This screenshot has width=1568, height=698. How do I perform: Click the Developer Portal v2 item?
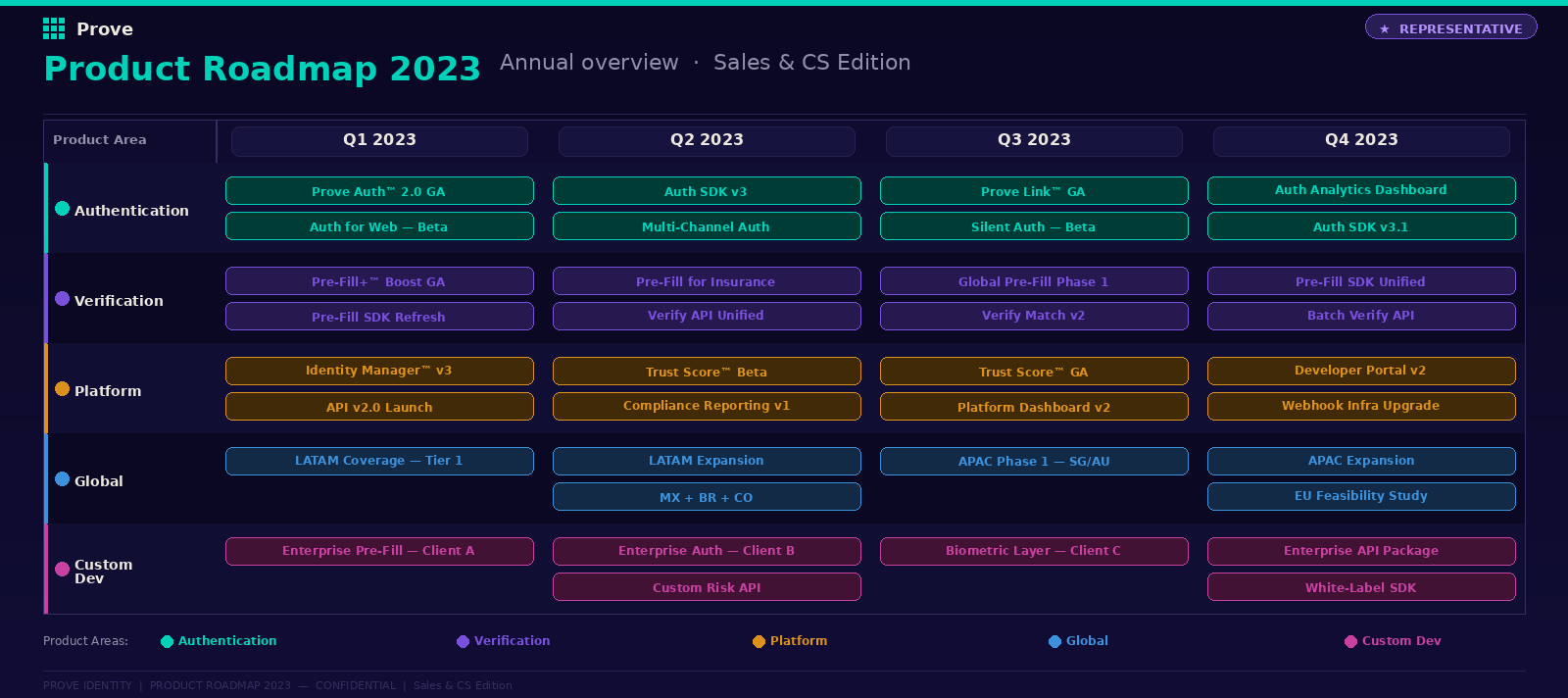pos(1361,372)
